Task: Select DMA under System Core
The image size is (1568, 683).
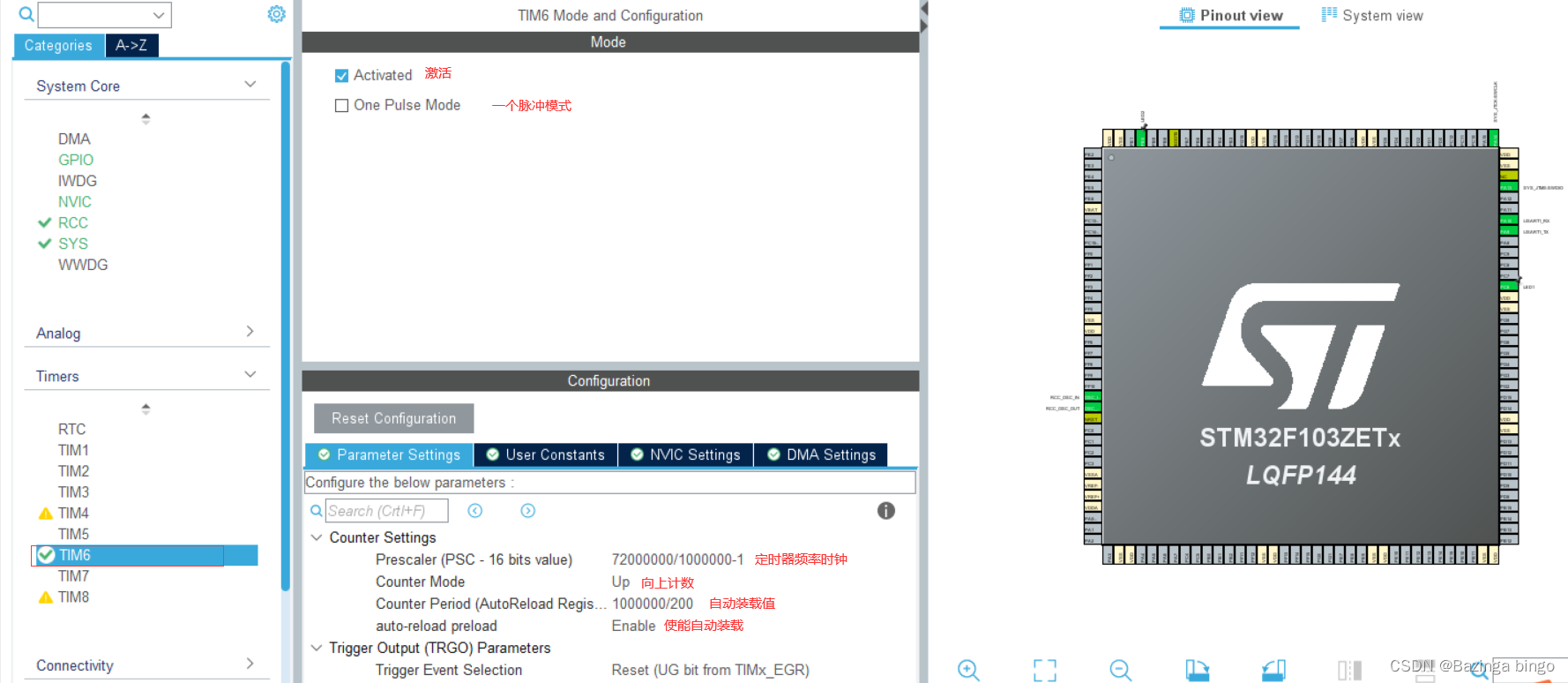Action: (x=74, y=139)
